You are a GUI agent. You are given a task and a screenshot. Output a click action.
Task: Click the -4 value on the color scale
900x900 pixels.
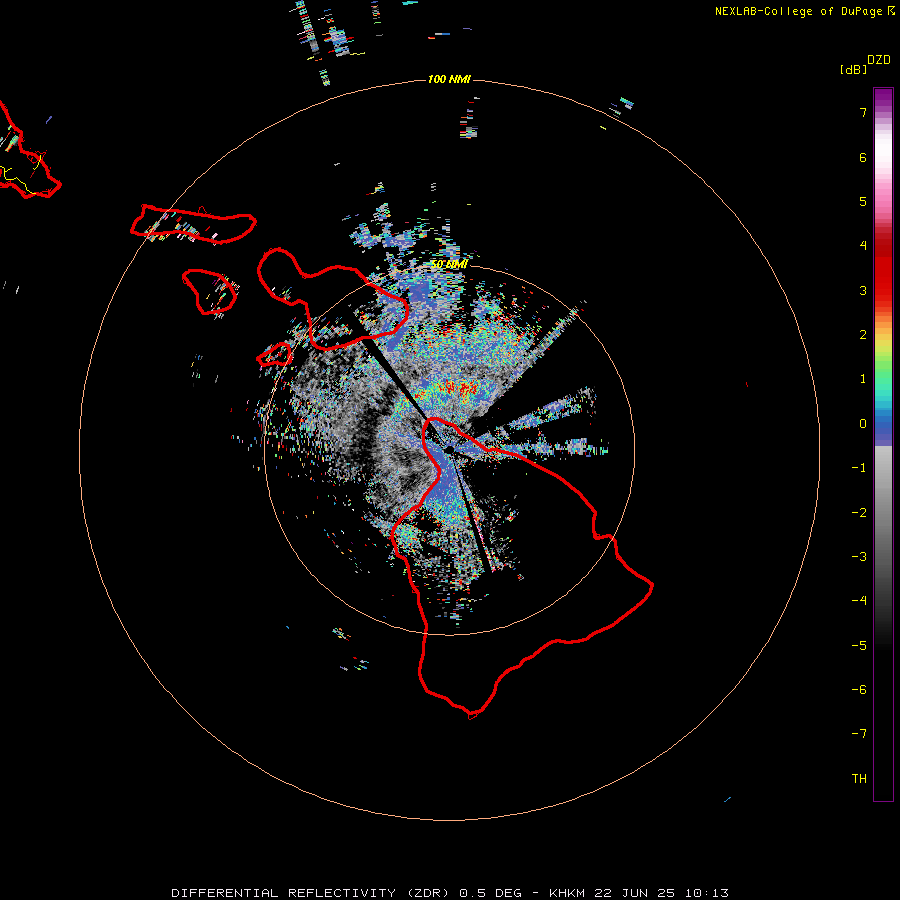point(859,601)
